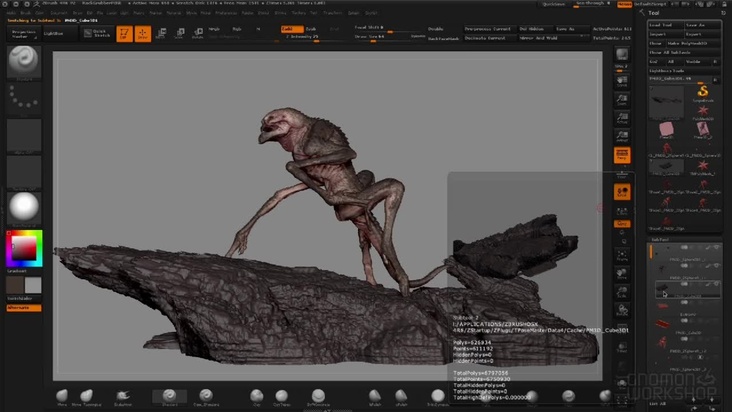Viewport: 732px width, 412px height.
Task: Activate Edit mode button
Action: [x=124, y=34]
